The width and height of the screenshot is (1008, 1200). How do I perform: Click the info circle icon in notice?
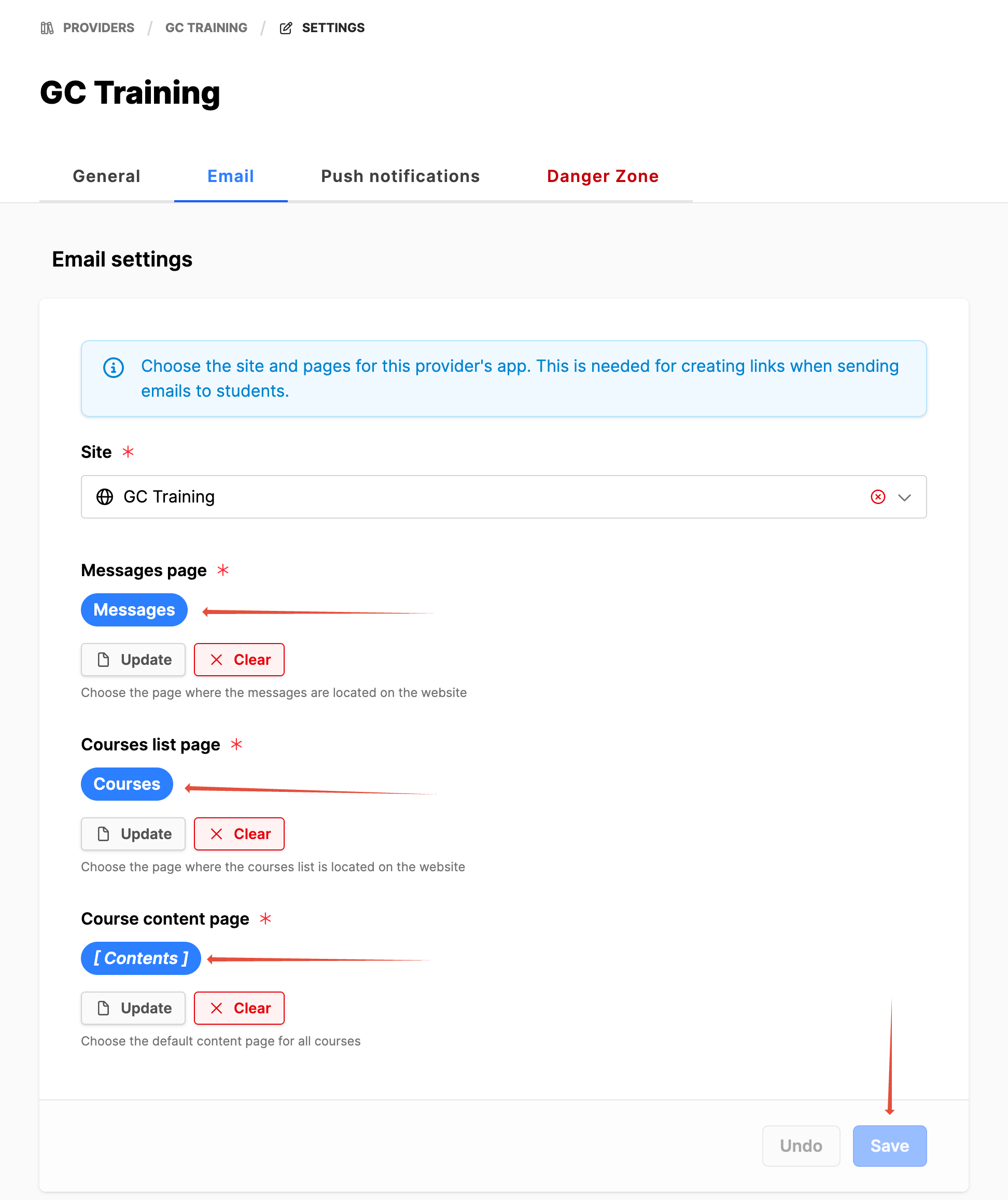pos(113,368)
